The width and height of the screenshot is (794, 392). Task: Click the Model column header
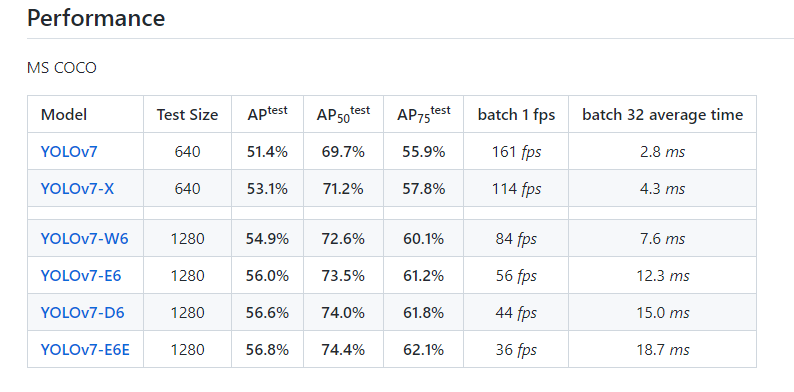click(x=64, y=114)
